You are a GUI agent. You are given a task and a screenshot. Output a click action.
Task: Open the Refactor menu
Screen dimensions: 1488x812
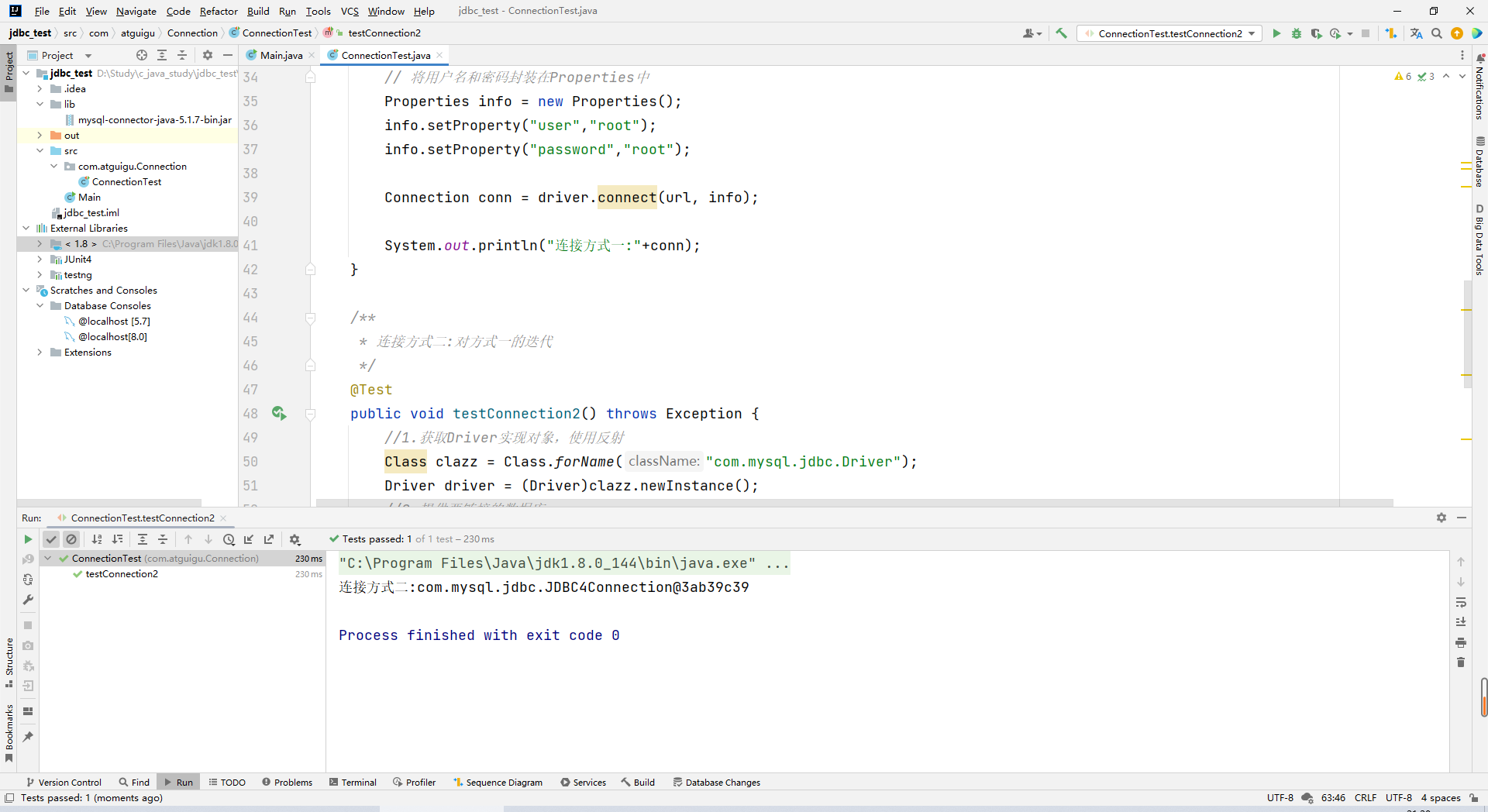click(x=219, y=11)
